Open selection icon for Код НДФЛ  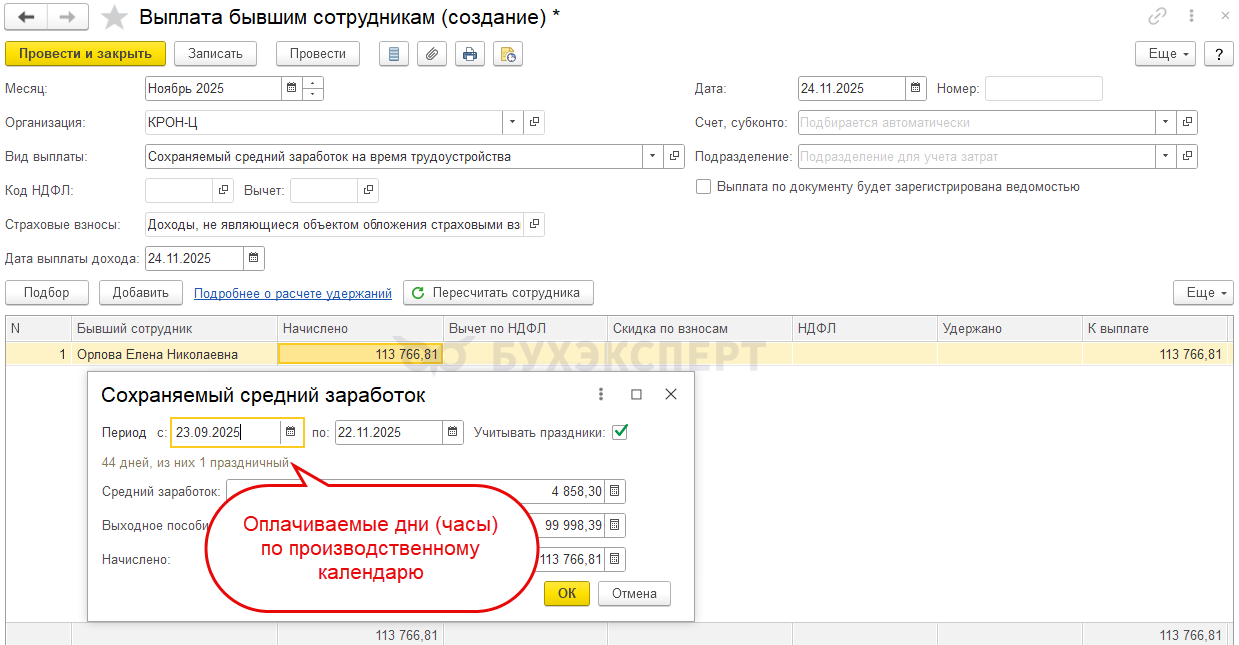(x=223, y=190)
